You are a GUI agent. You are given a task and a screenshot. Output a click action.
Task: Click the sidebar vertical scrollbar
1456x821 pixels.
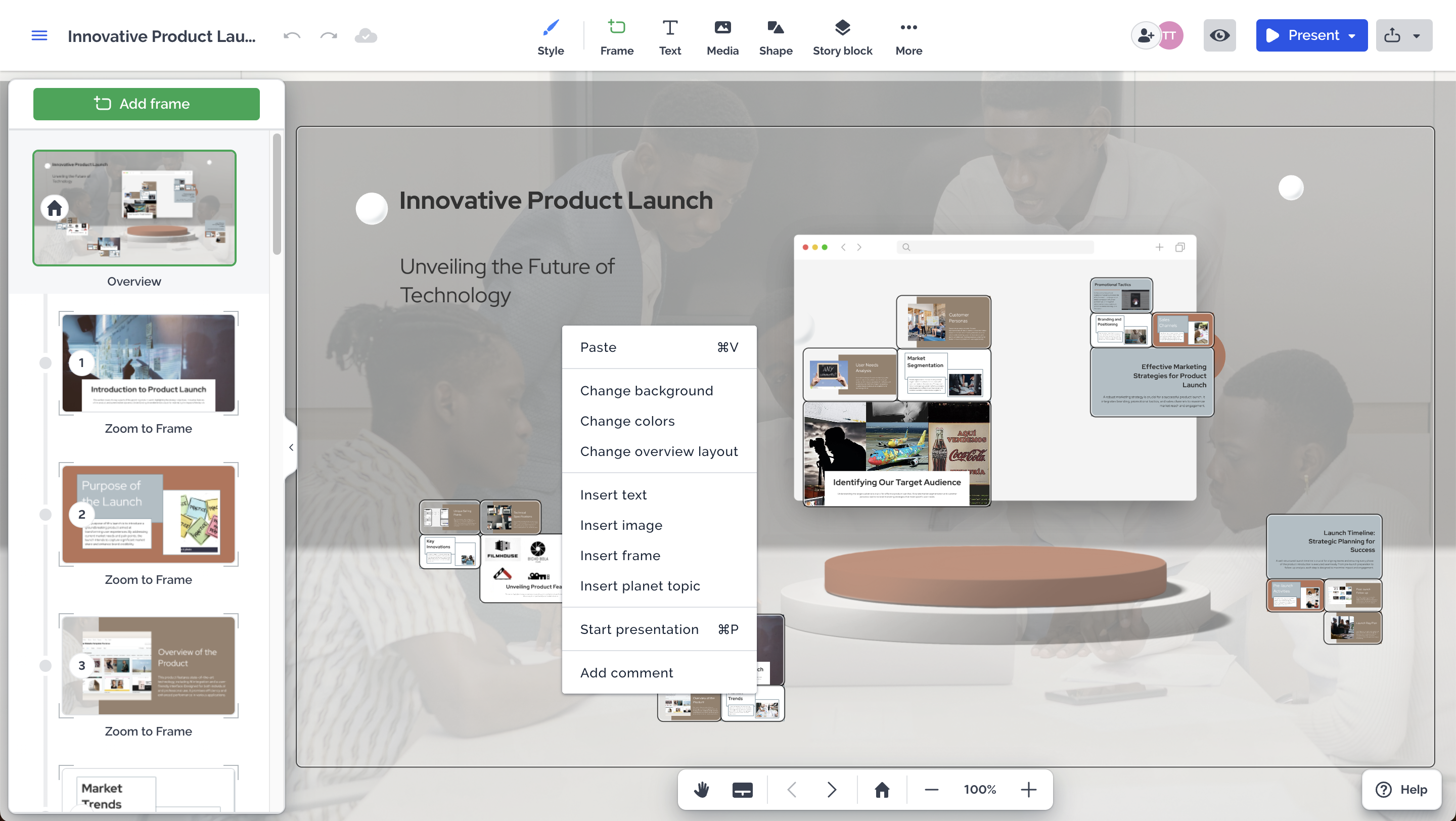277,194
